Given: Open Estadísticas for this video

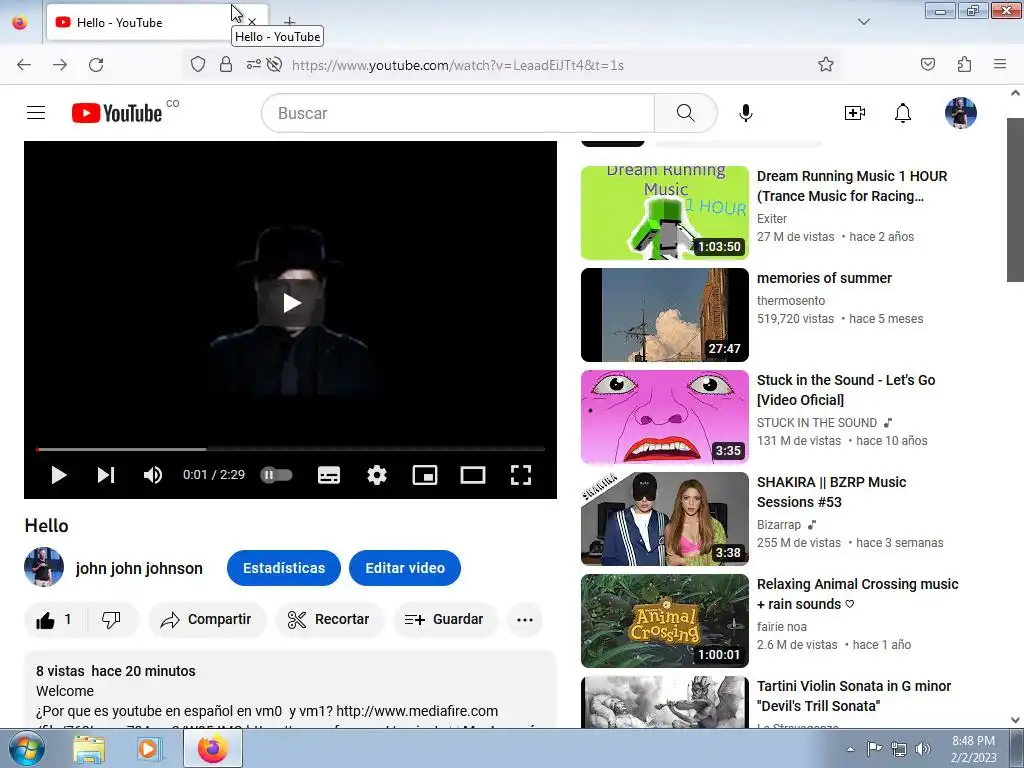Looking at the screenshot, I should [x=284, y=568].
